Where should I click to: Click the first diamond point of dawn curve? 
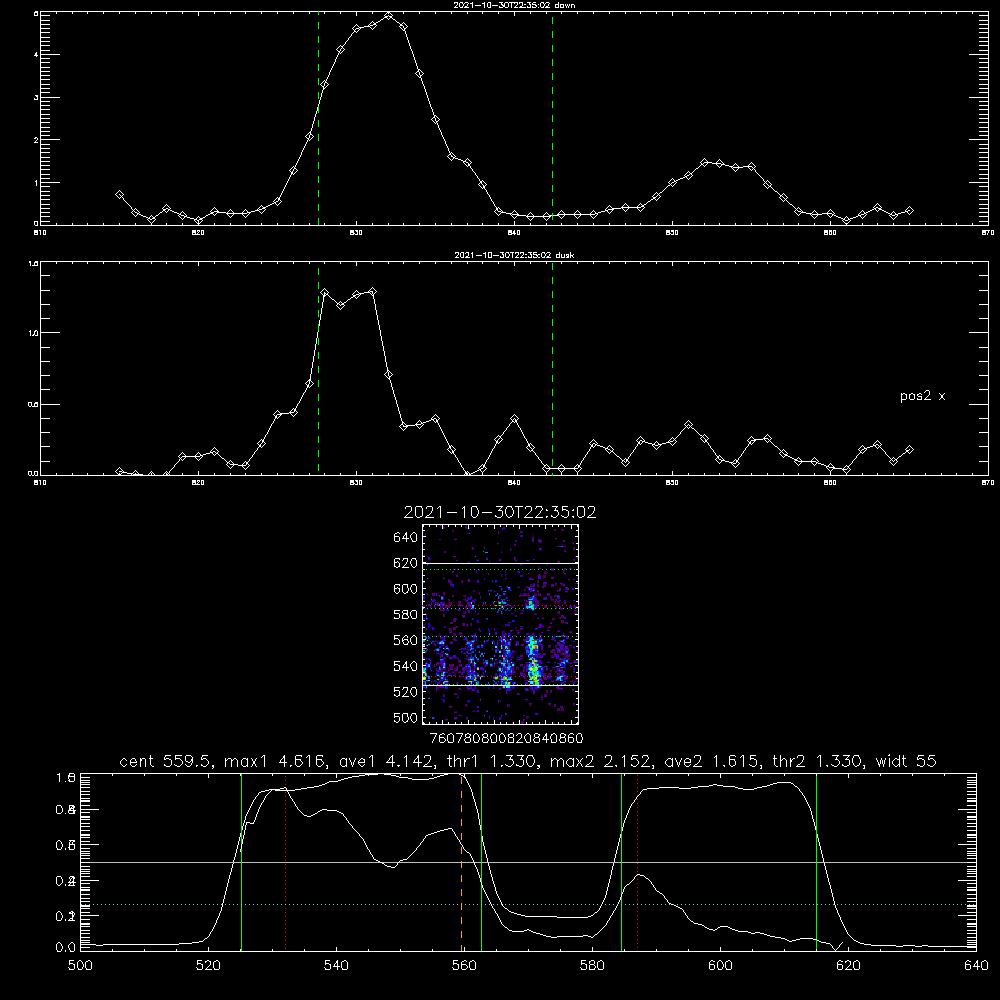point(119,195)
